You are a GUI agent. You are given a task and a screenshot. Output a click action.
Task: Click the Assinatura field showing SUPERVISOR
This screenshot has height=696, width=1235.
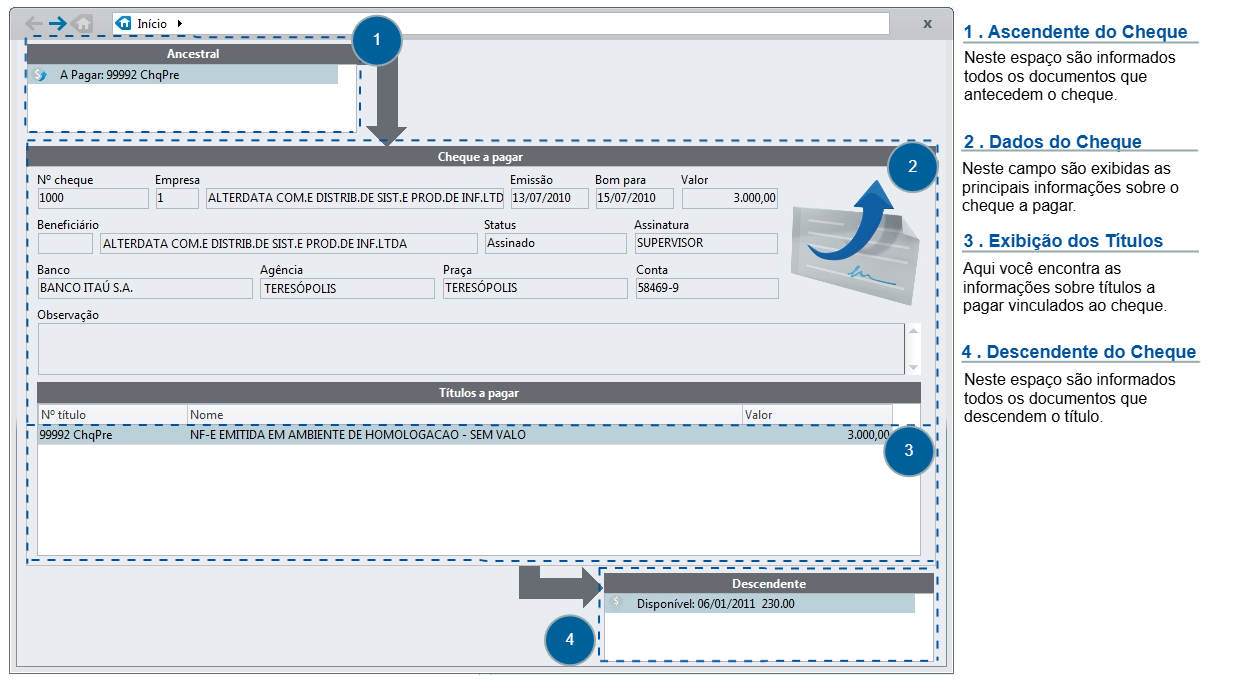tap(706, 243)
